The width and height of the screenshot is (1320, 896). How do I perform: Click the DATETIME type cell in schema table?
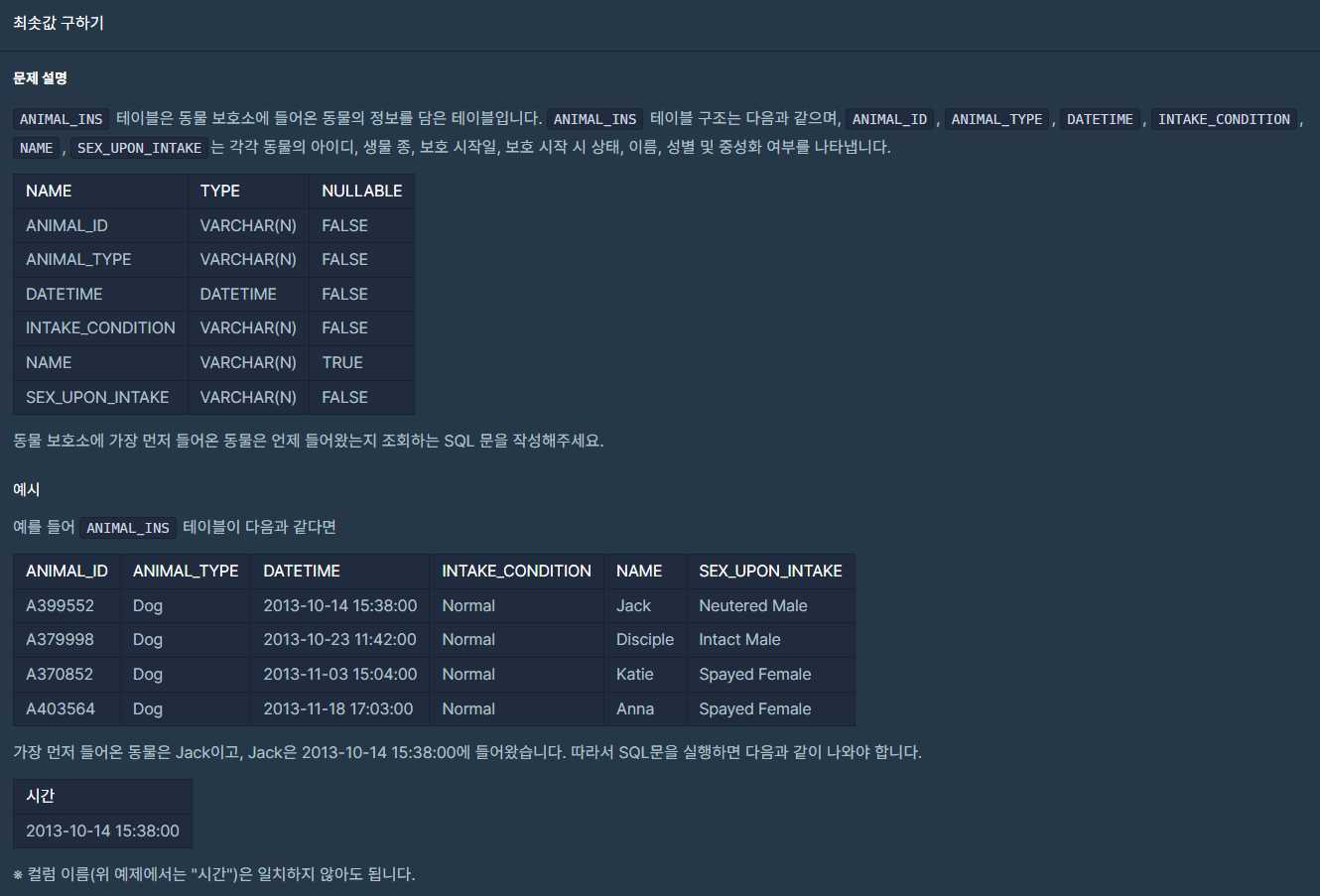[238, 294]
